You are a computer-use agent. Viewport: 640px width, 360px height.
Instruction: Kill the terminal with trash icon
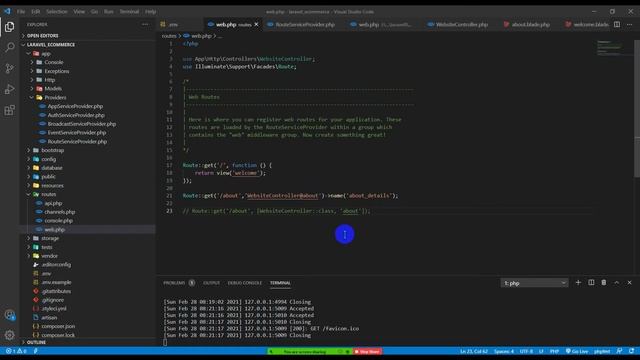tap(604, 282)
